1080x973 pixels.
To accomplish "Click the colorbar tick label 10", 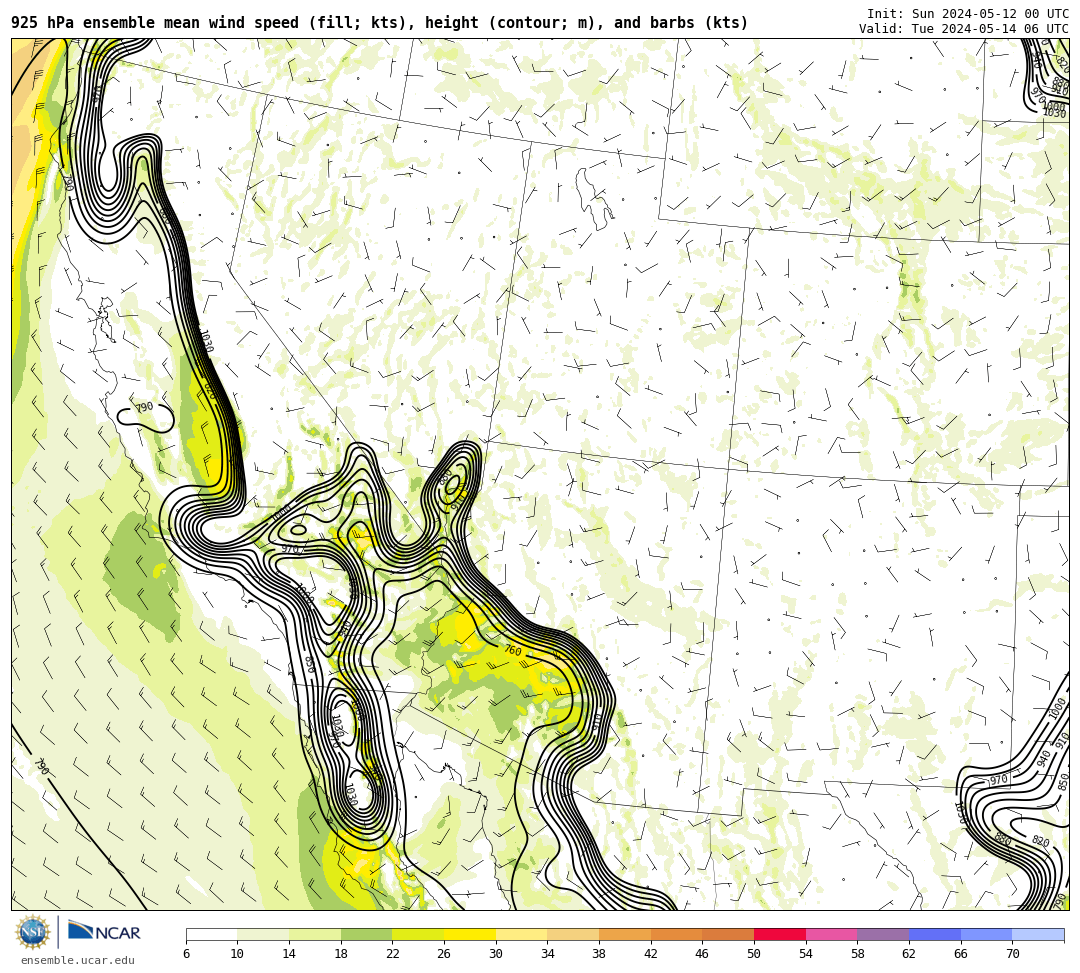I will pyautogui.click(x=237, y=954).
